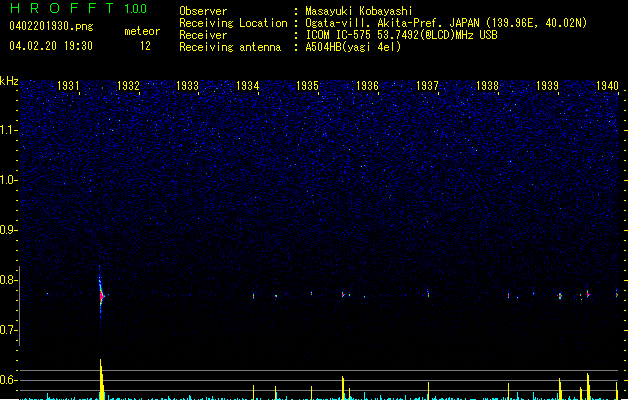Click the 0.6 kHz axis label

(9, 380)
